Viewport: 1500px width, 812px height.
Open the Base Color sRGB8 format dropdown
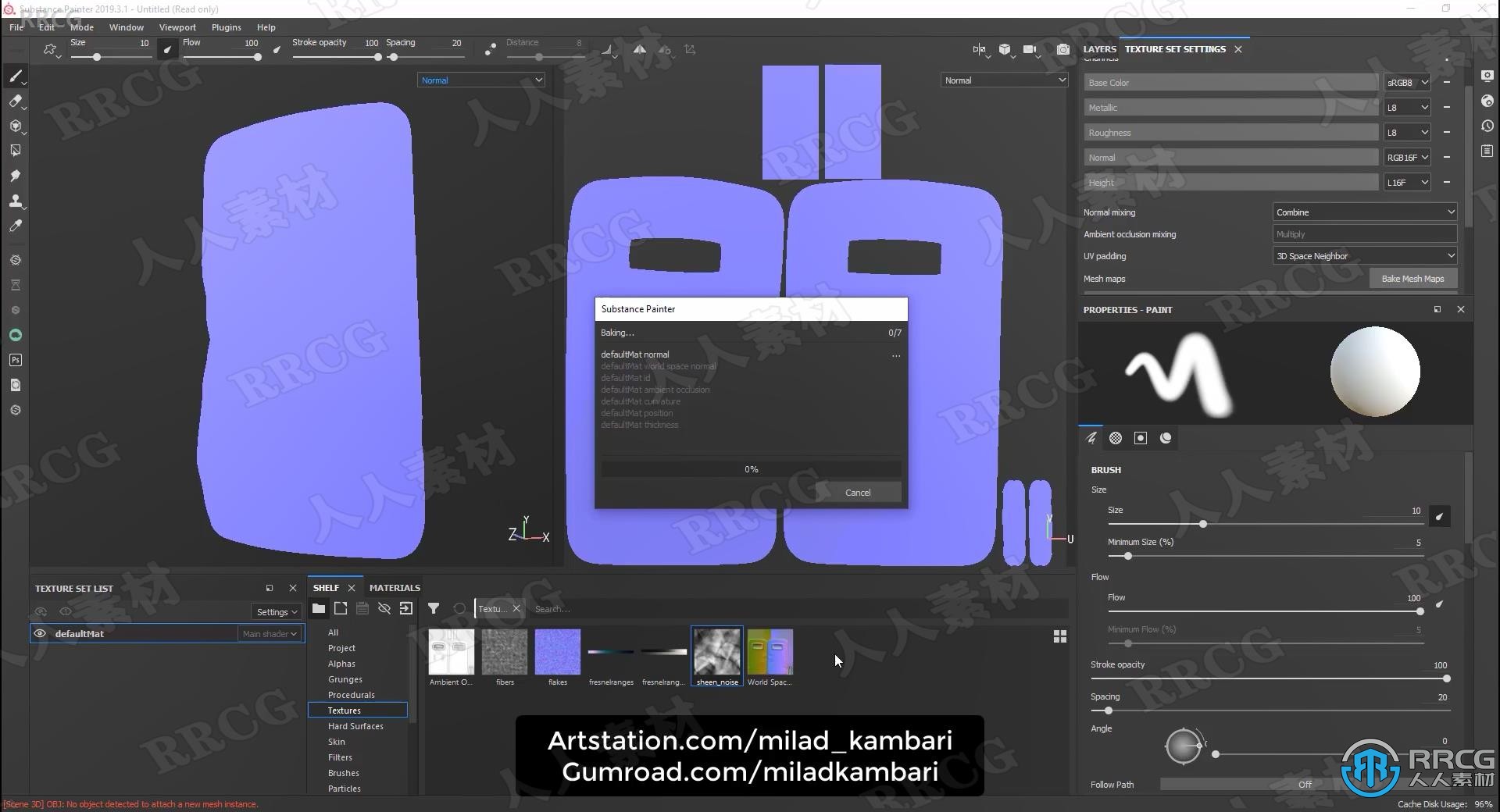(1407, 82)
